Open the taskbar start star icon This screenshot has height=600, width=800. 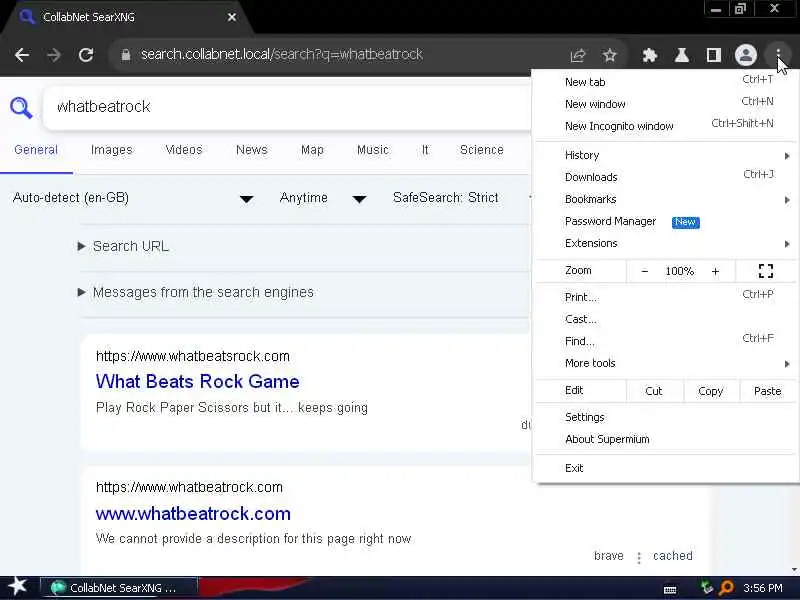pos(18,587)
